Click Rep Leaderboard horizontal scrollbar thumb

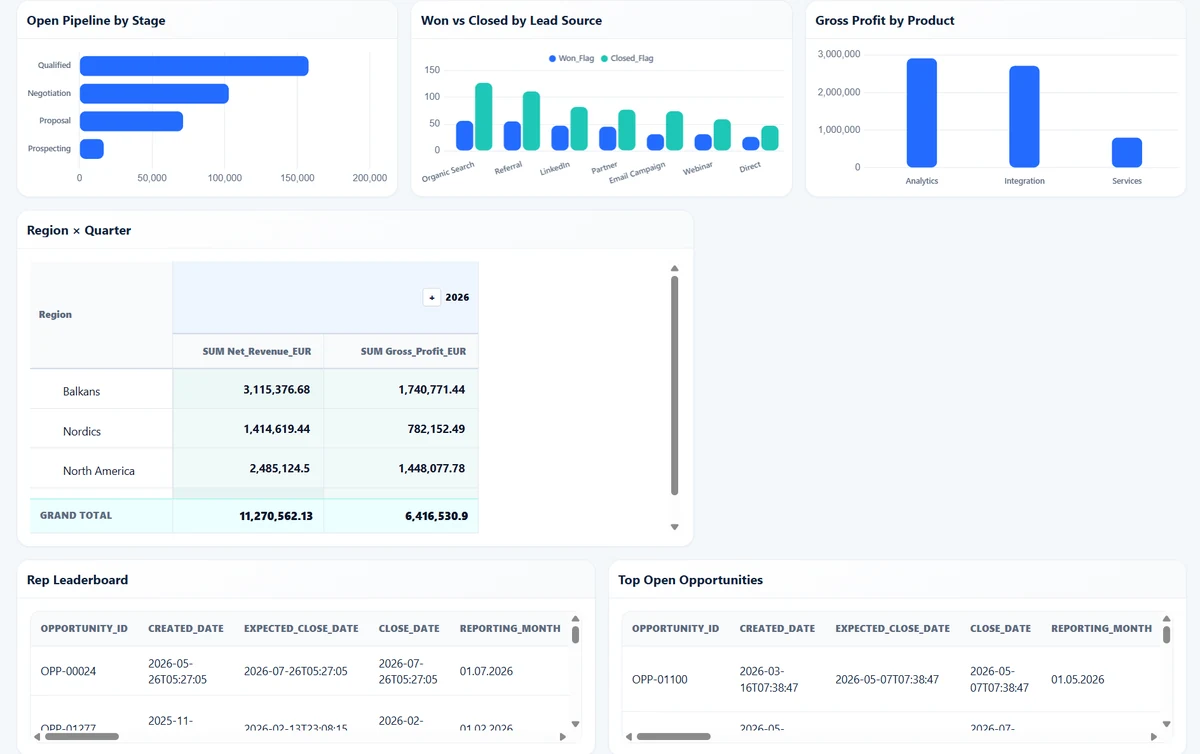point(80,736)
